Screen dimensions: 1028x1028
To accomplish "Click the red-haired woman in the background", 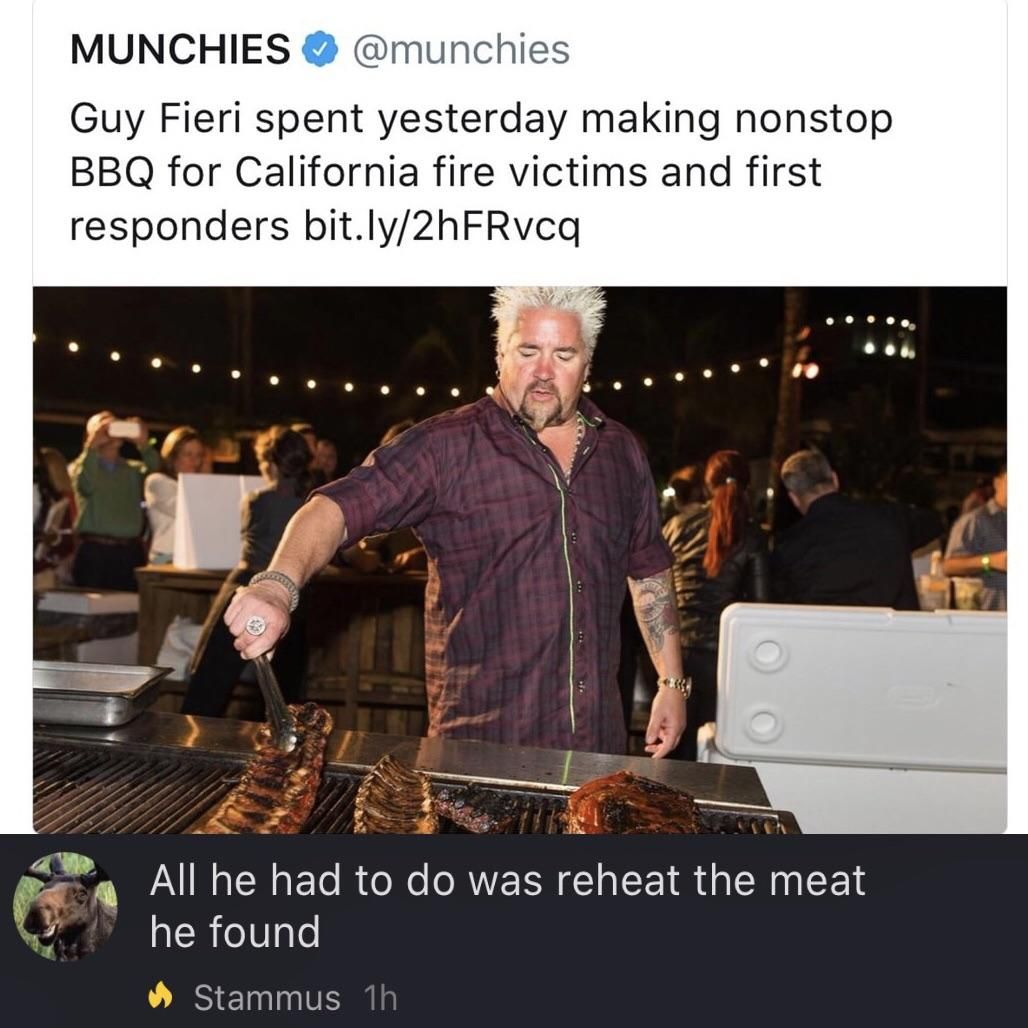I will 727,510.
